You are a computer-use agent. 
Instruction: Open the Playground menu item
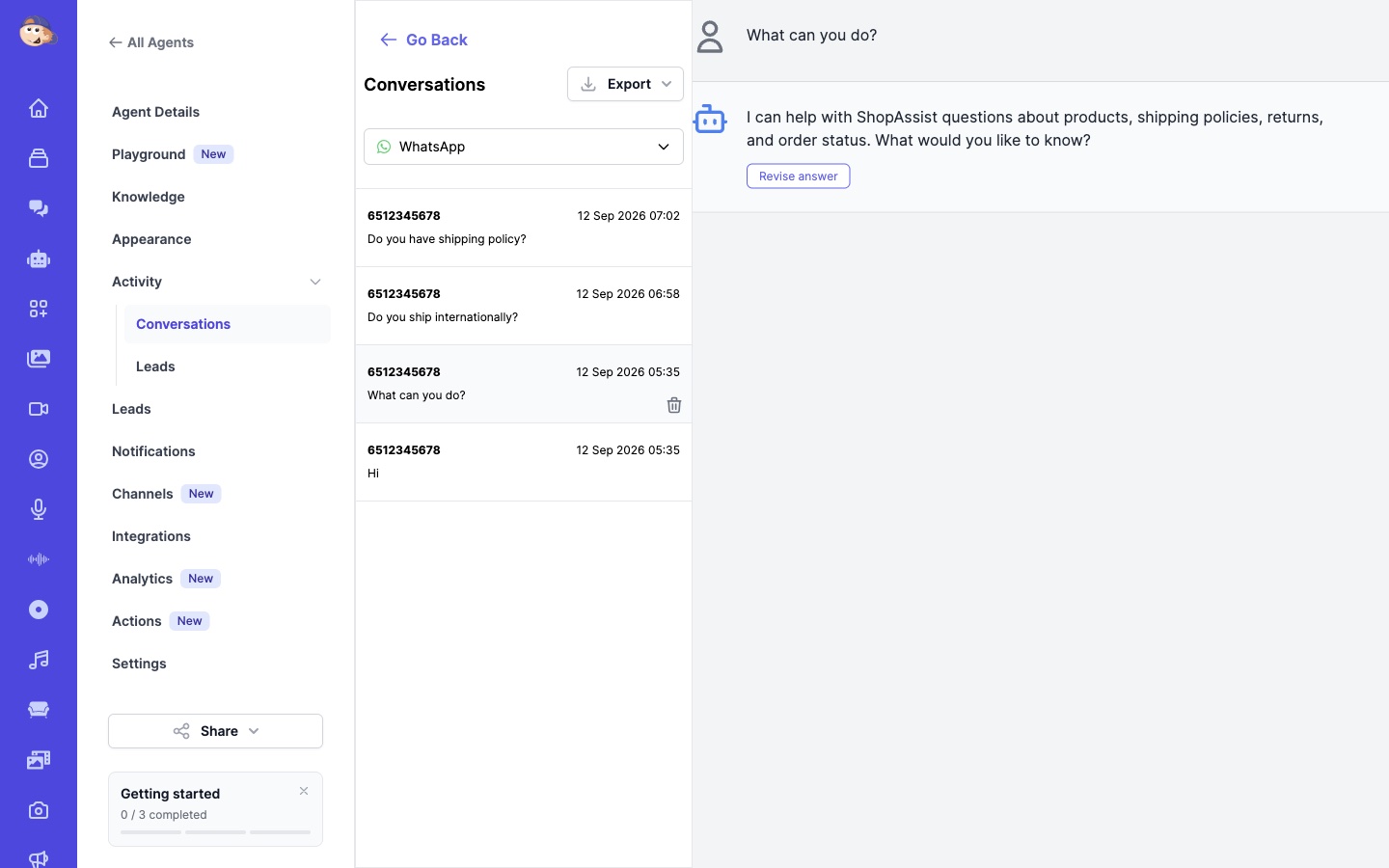[x=149, y=154]
